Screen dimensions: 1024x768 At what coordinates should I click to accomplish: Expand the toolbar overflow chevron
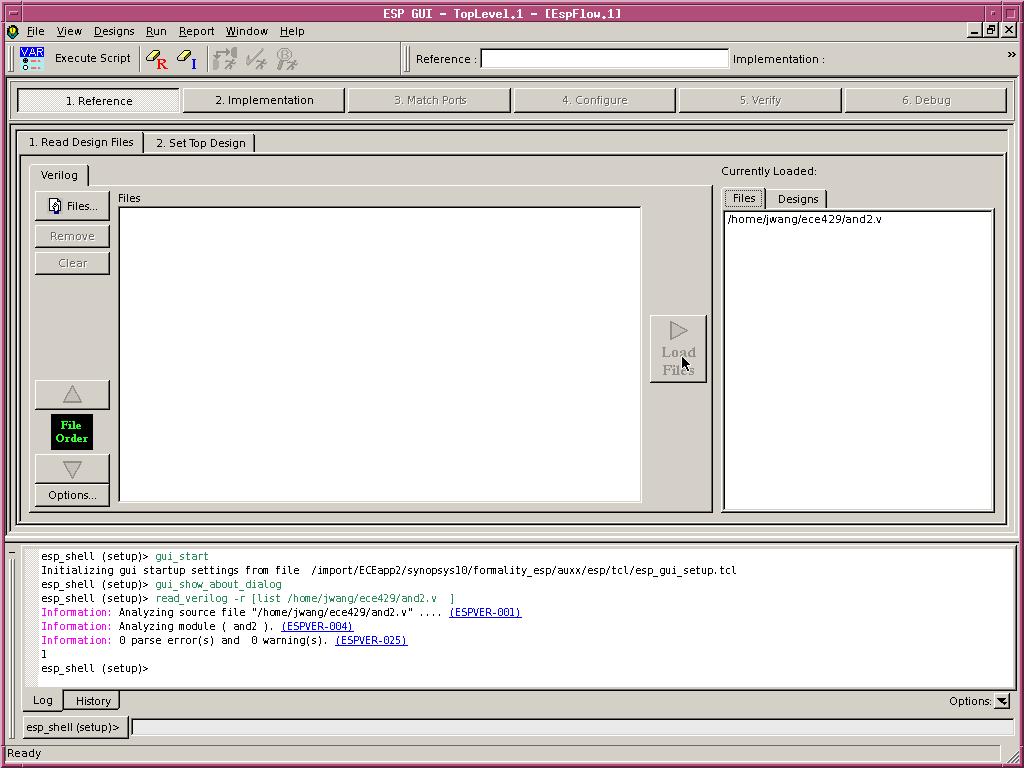[x=1011, y=55]
